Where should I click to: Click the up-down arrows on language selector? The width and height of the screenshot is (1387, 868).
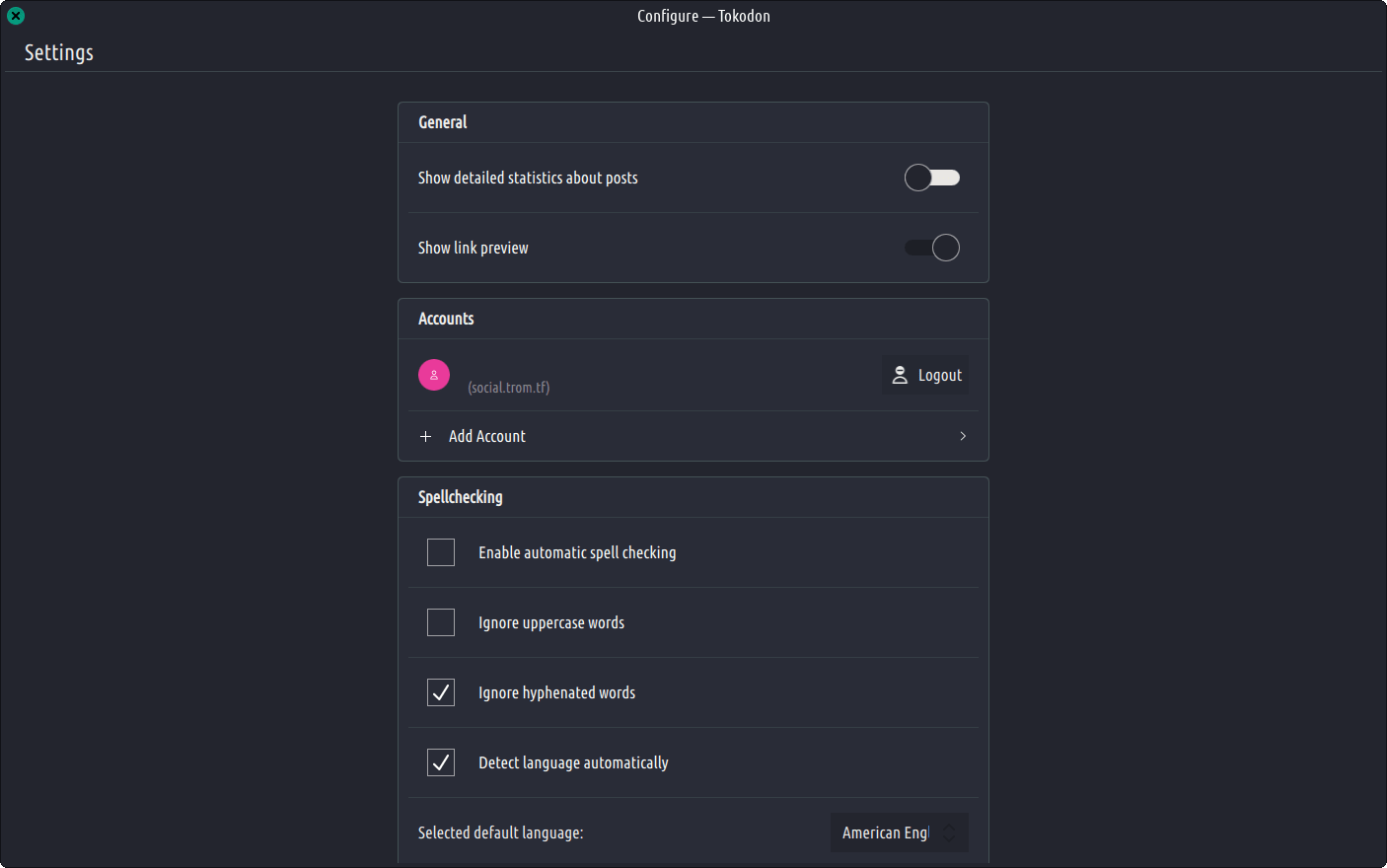(949, 832)
